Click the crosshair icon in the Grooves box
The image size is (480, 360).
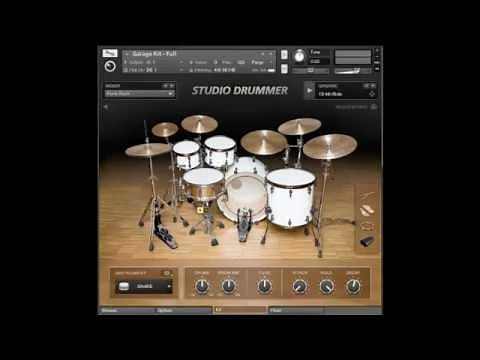(x=372, y=94)
